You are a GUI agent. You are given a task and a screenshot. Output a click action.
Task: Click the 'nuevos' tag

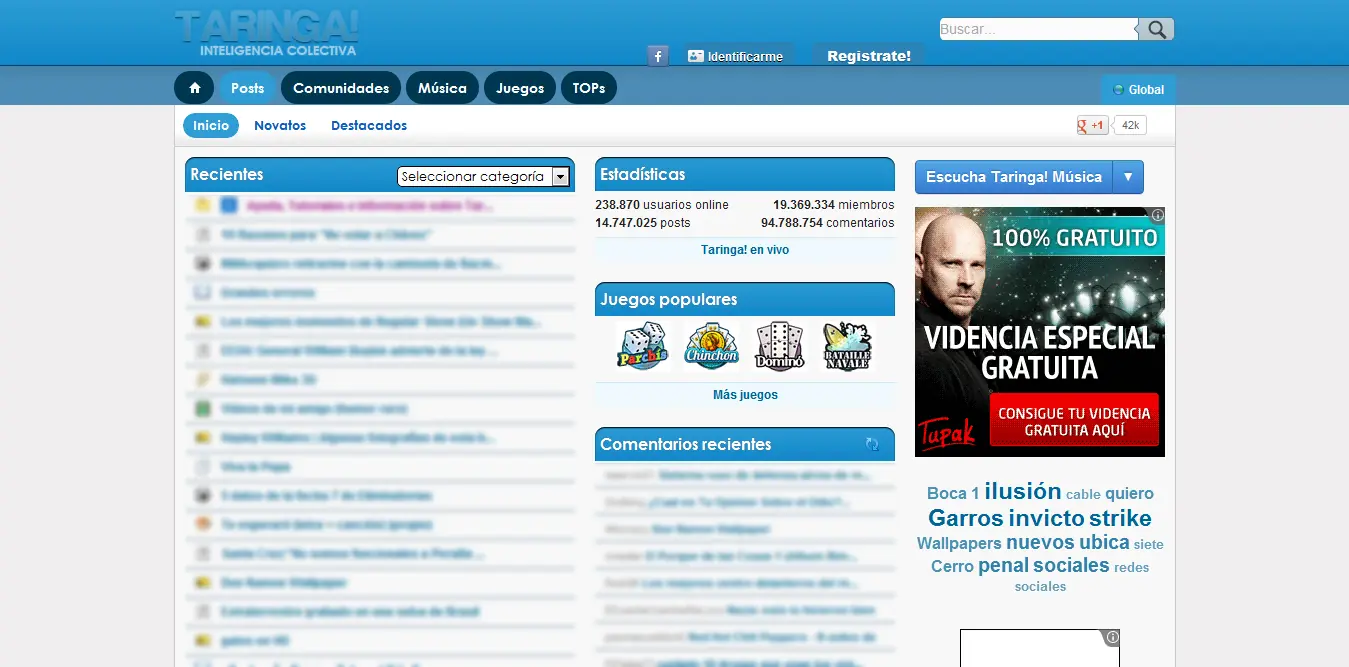point(1040,542)
